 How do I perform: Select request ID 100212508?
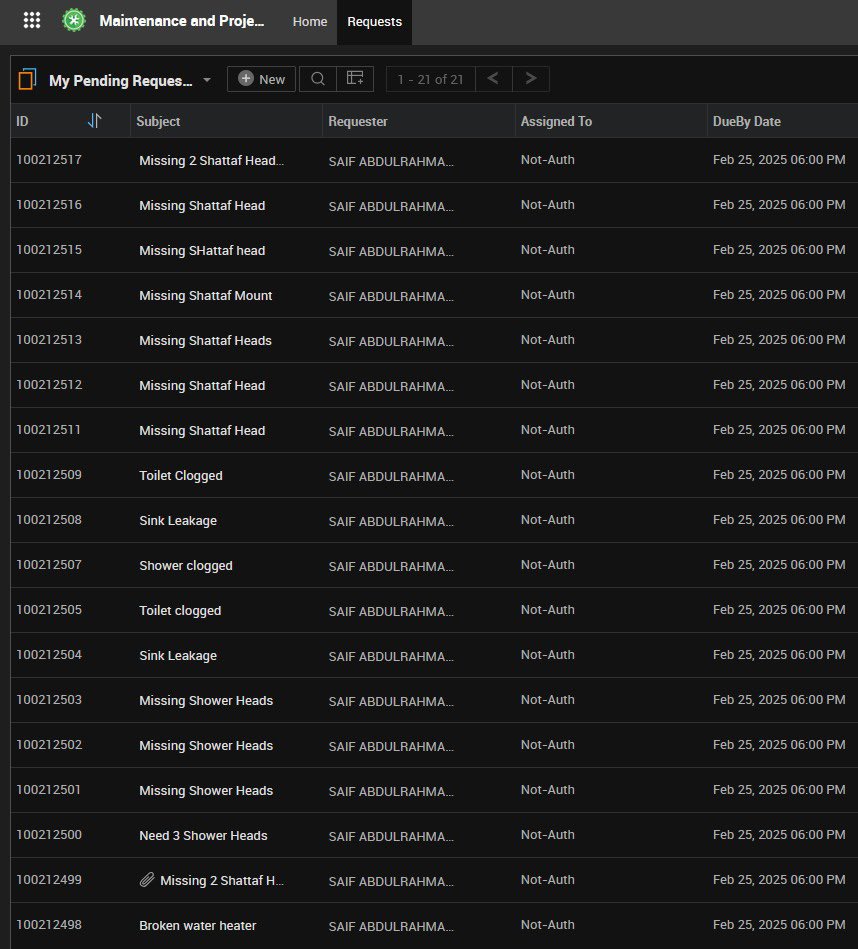pyautogui.click(x=49, y=520)
